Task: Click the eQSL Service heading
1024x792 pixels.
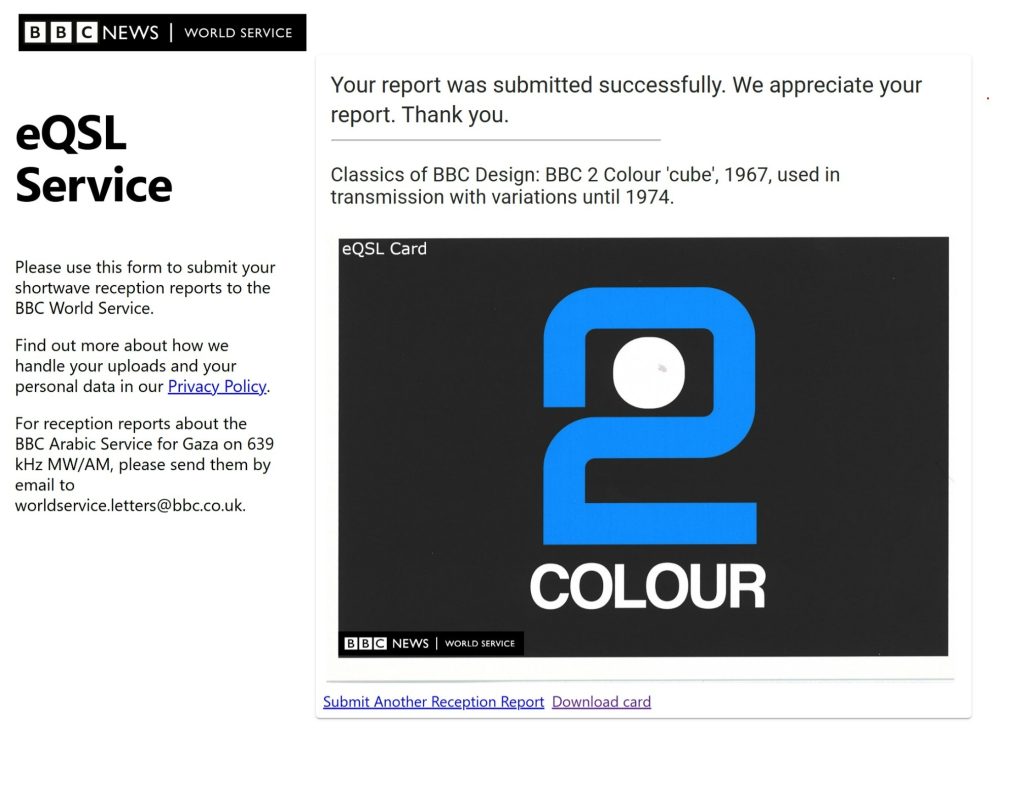Action: (x=93, y=159)
